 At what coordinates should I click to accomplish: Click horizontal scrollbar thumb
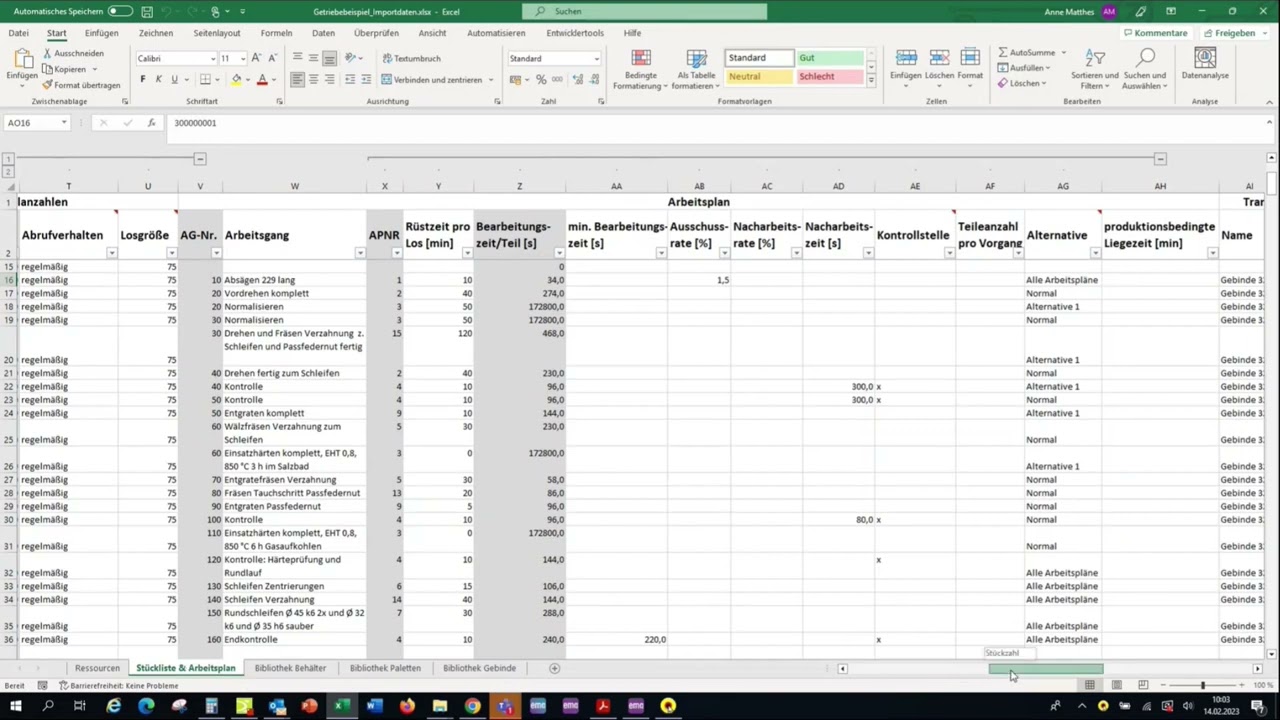click(1046, 669)
